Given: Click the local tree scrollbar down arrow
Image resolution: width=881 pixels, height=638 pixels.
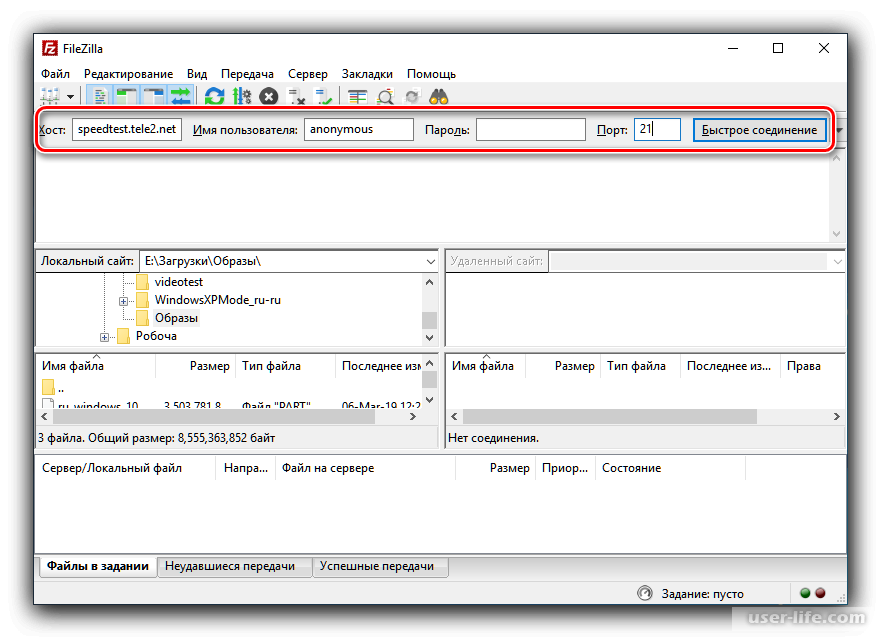Looking at the screenshot, I should click(429, 338).
